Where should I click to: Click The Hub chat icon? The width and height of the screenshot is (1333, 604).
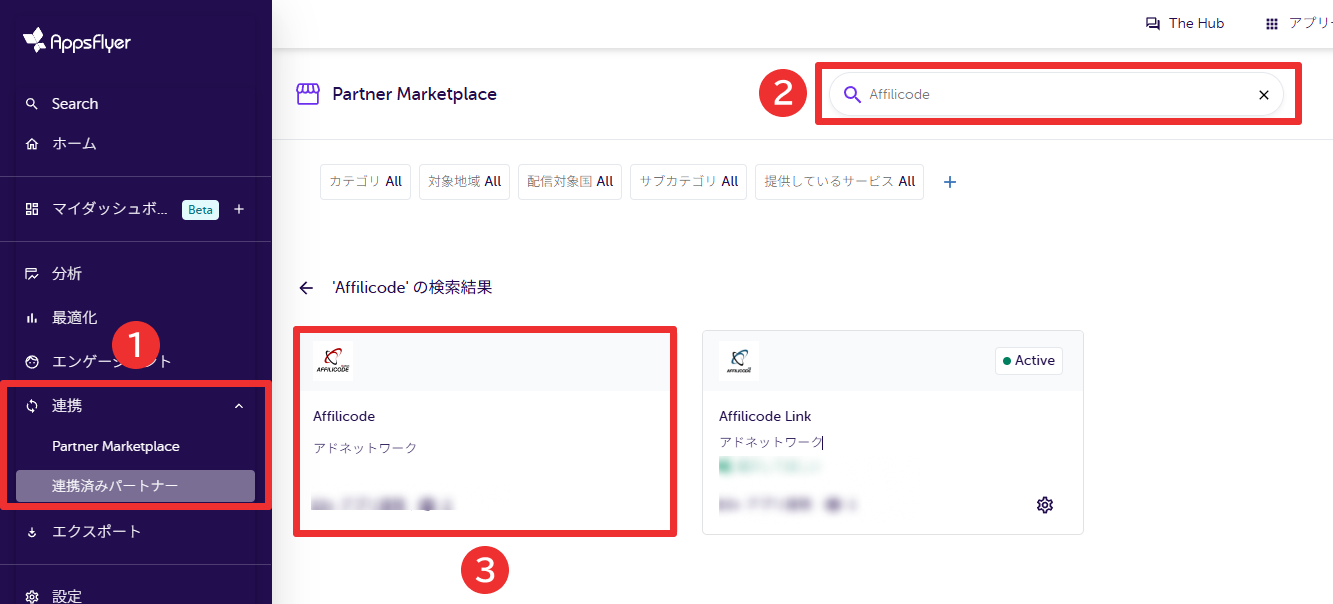(1153, 23)
